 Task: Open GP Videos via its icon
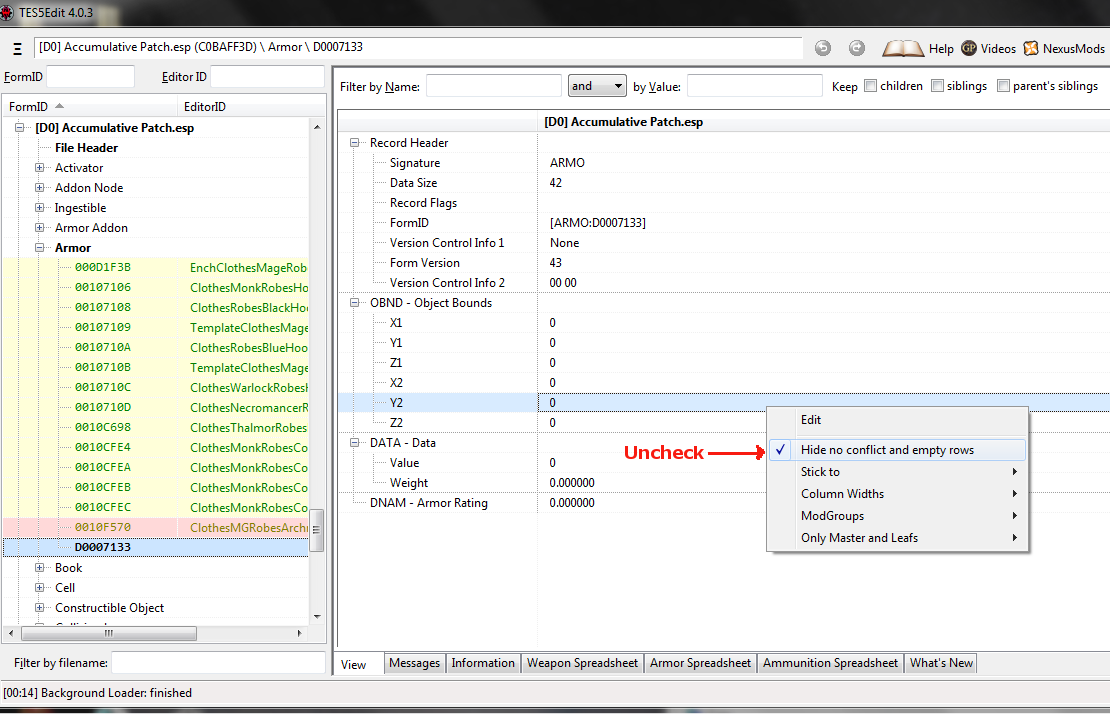point(970,47)
